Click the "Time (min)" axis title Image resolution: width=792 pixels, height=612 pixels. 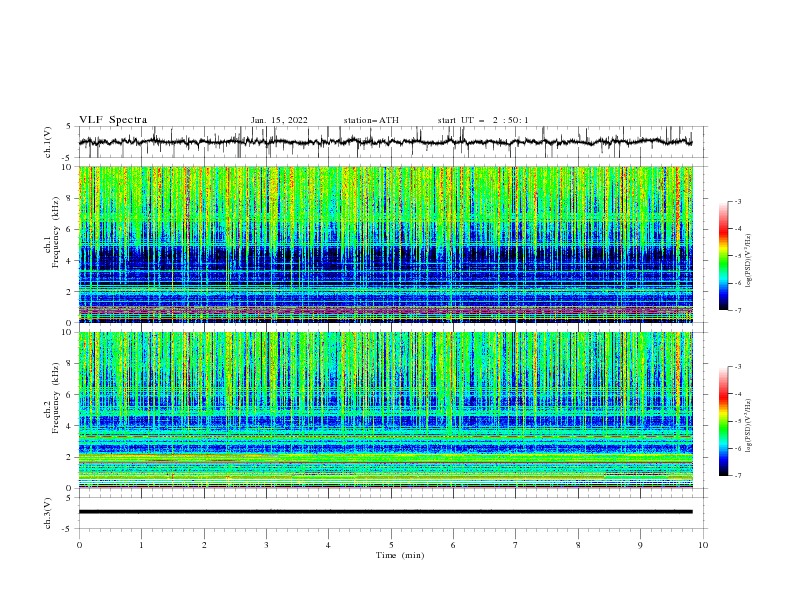[x=400, y=555]
